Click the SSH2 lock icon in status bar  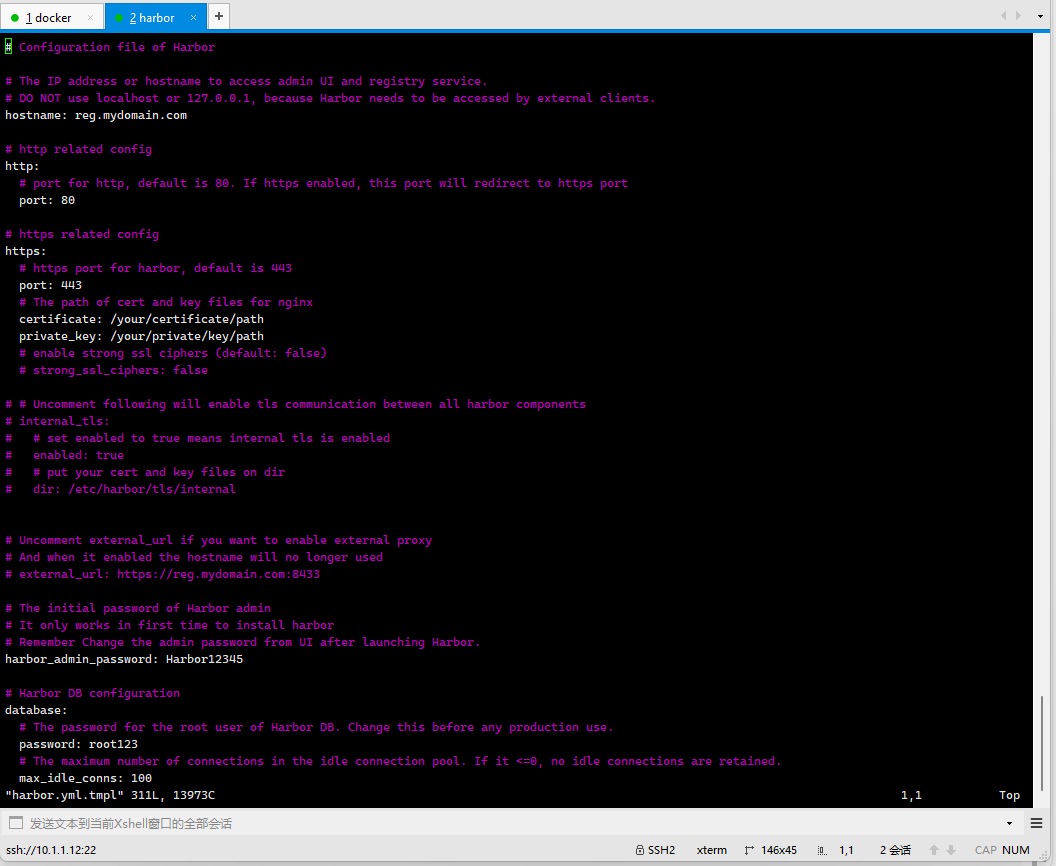tap(640, 850)
